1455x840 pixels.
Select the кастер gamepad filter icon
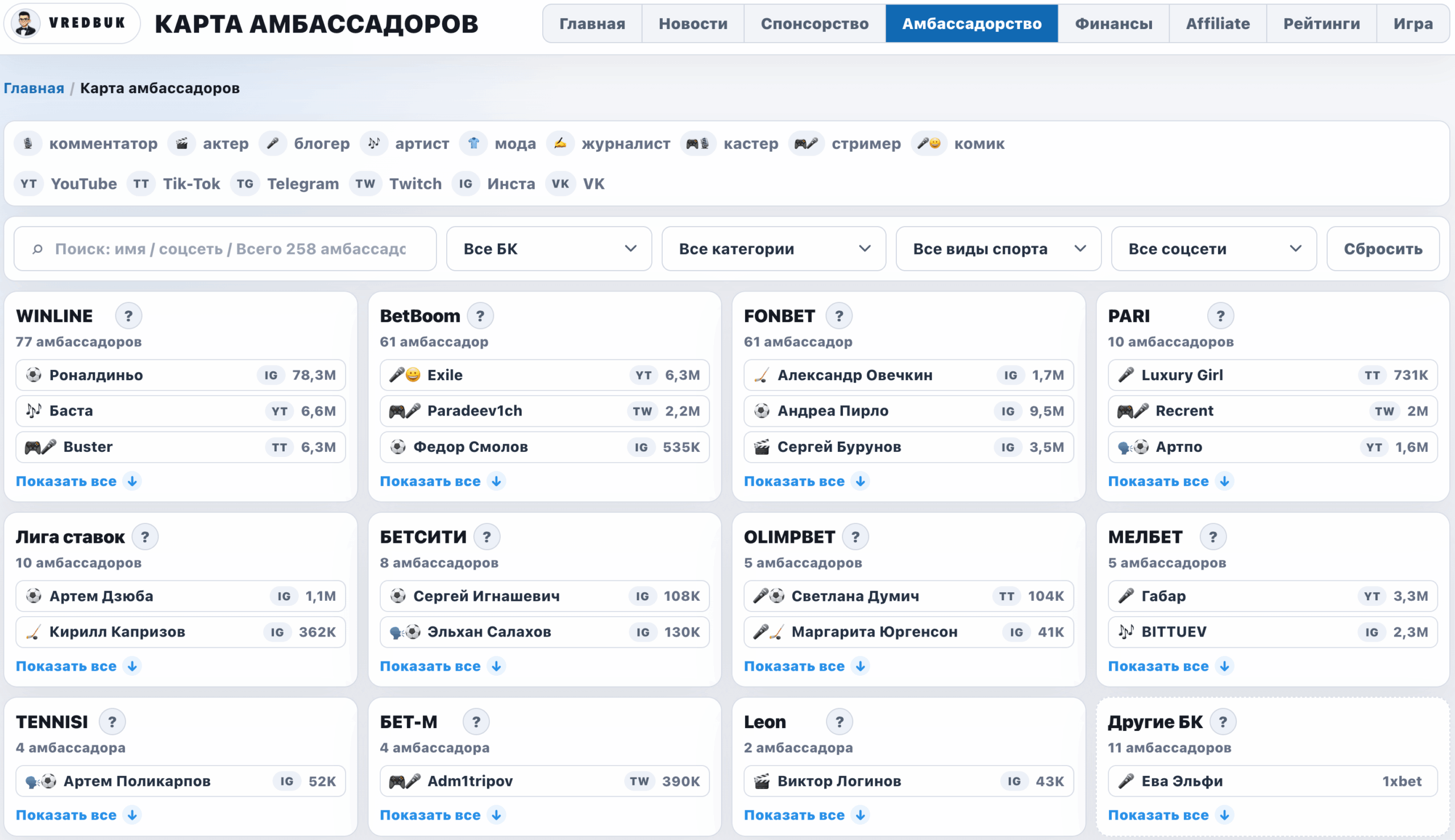click(698, 144)
